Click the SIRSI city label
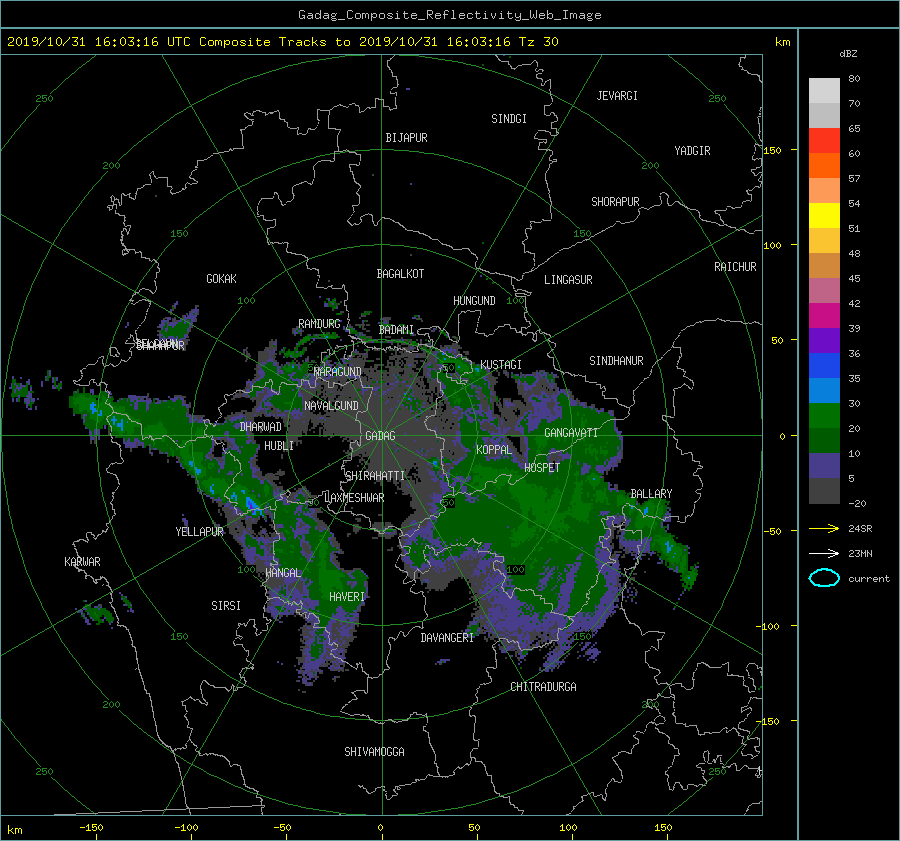 (226, 606)
